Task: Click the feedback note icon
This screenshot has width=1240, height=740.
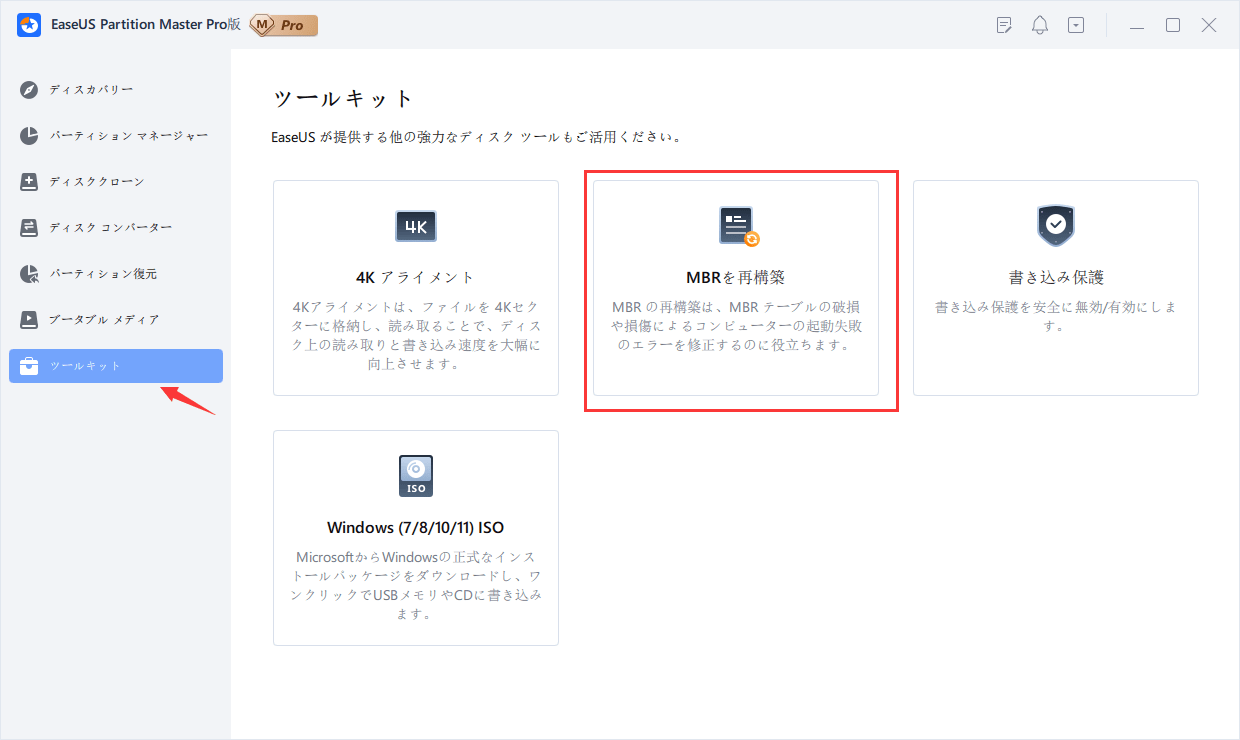Action: tap(1003, 24)
